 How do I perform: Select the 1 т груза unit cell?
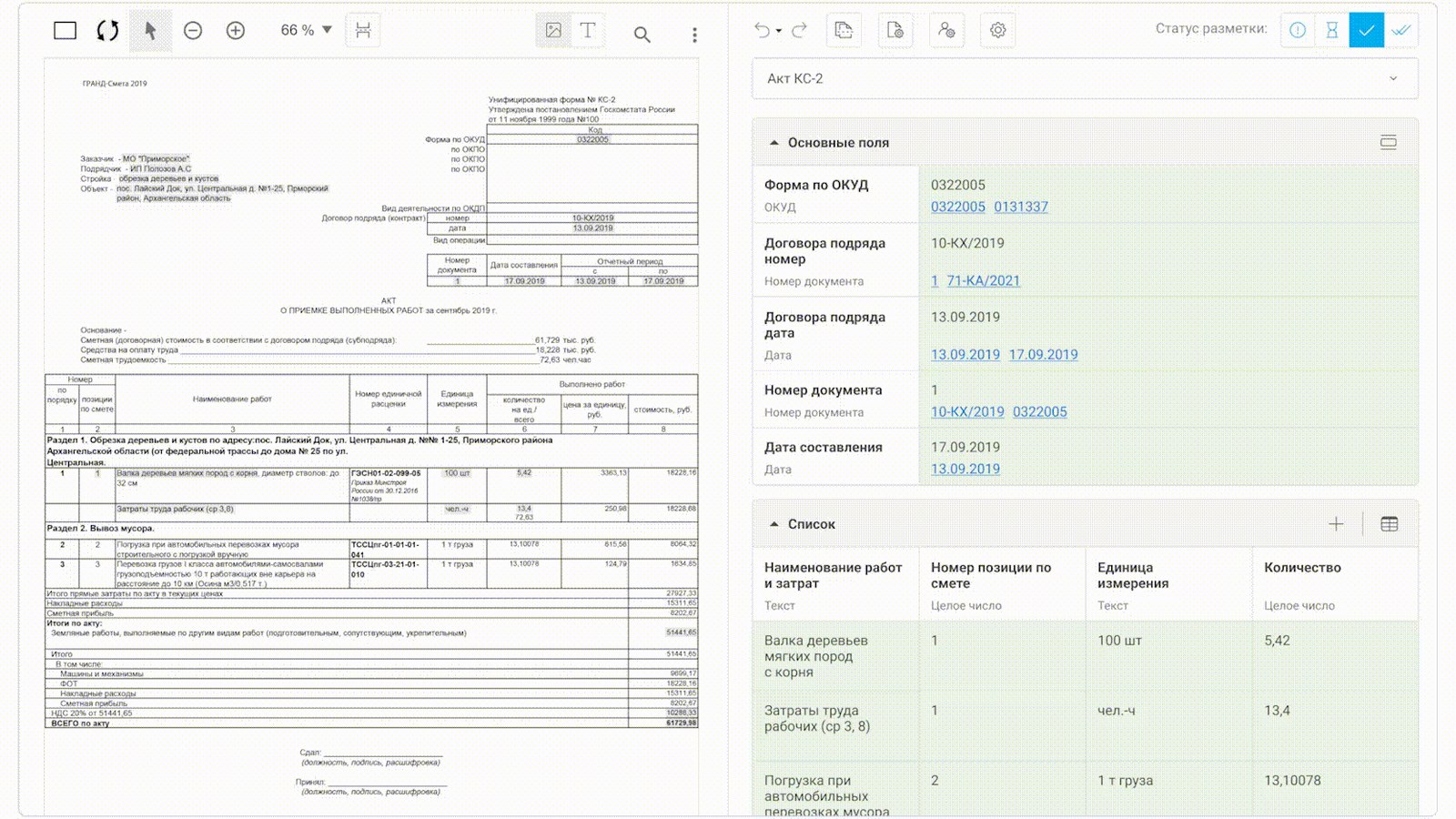coord(1168,788)
